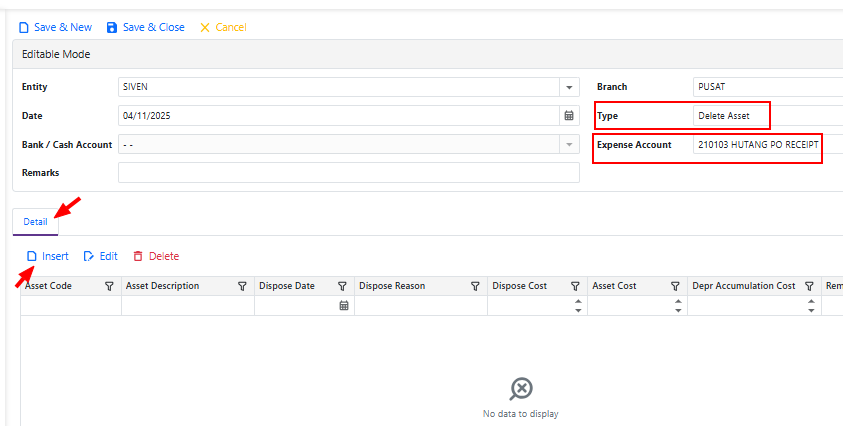Image resolution: width=843 pixels, height=426 pixels.
Task: Click the red Delete button
Action: (x=156, y=256)
